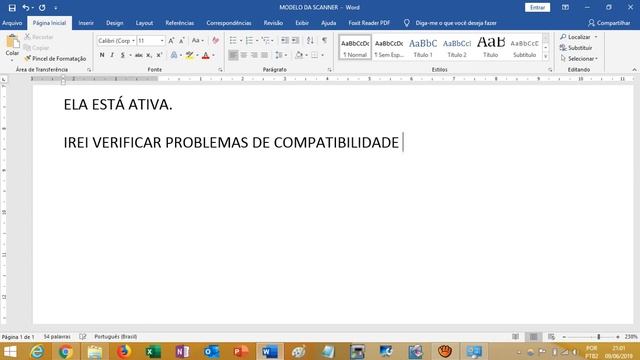The width and height of the screenshot is (640, 360).
Task: Open the font size dropdown
Action: coord(162,41)
